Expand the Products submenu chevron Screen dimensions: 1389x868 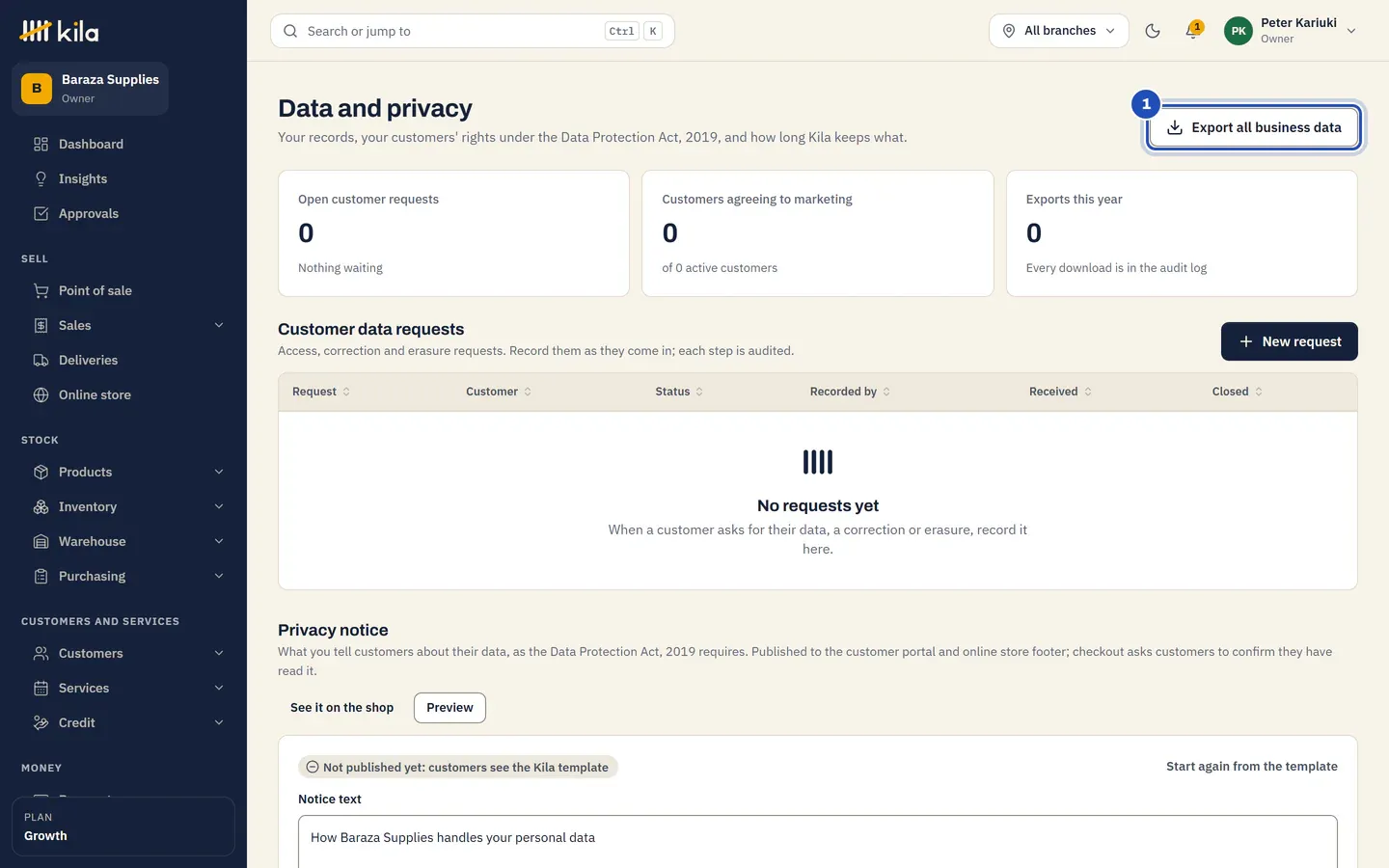pyautogui.click(x=219, y=472)
